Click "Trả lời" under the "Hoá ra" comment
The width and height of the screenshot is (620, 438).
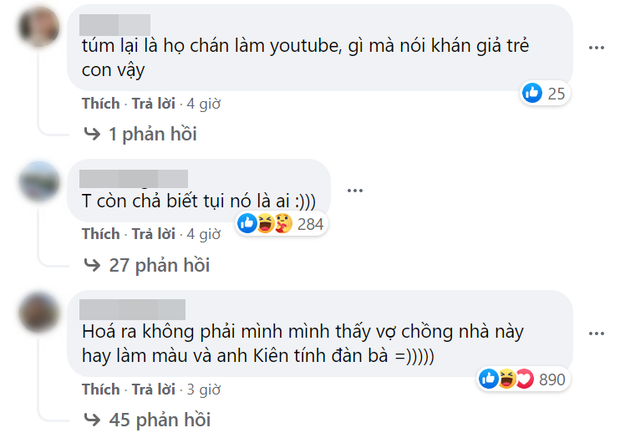(152, 389)
